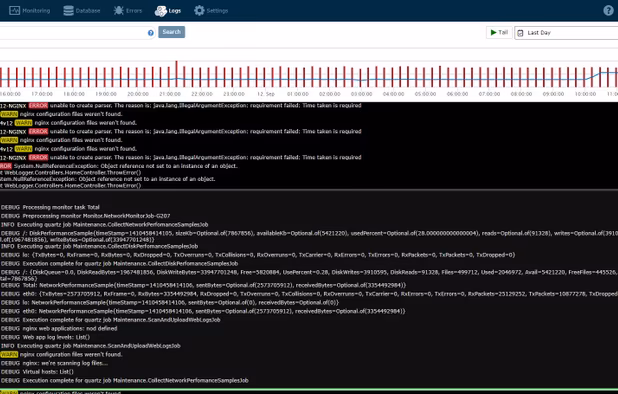Select 'DEBUG eth0: {TxBytes=2573705912' line
Image resolution: width=618 pixels, height=394 pixels.
click(x=309, y=294)
